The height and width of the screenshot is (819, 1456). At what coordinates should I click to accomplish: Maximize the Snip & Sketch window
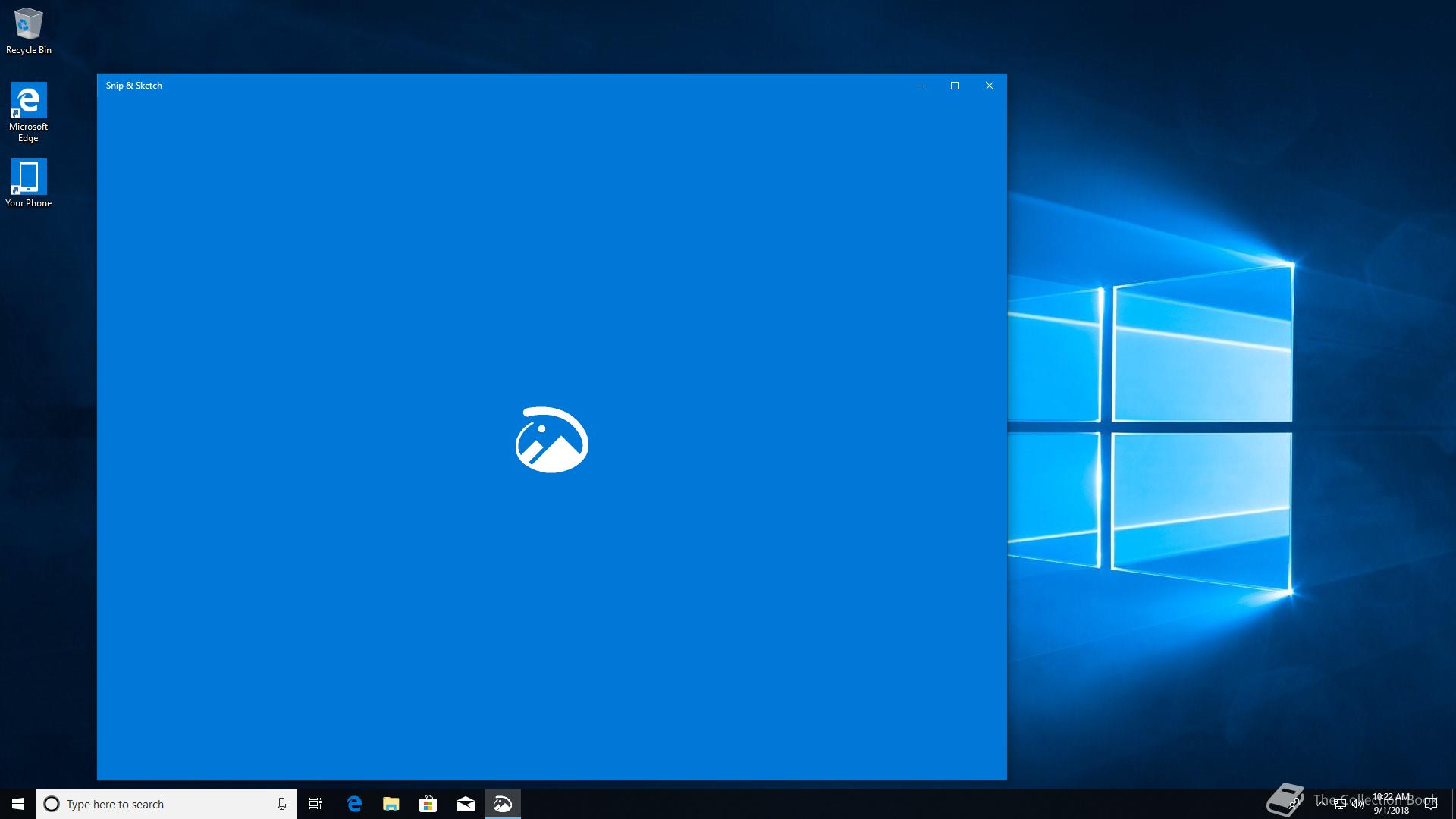point(955,86)
